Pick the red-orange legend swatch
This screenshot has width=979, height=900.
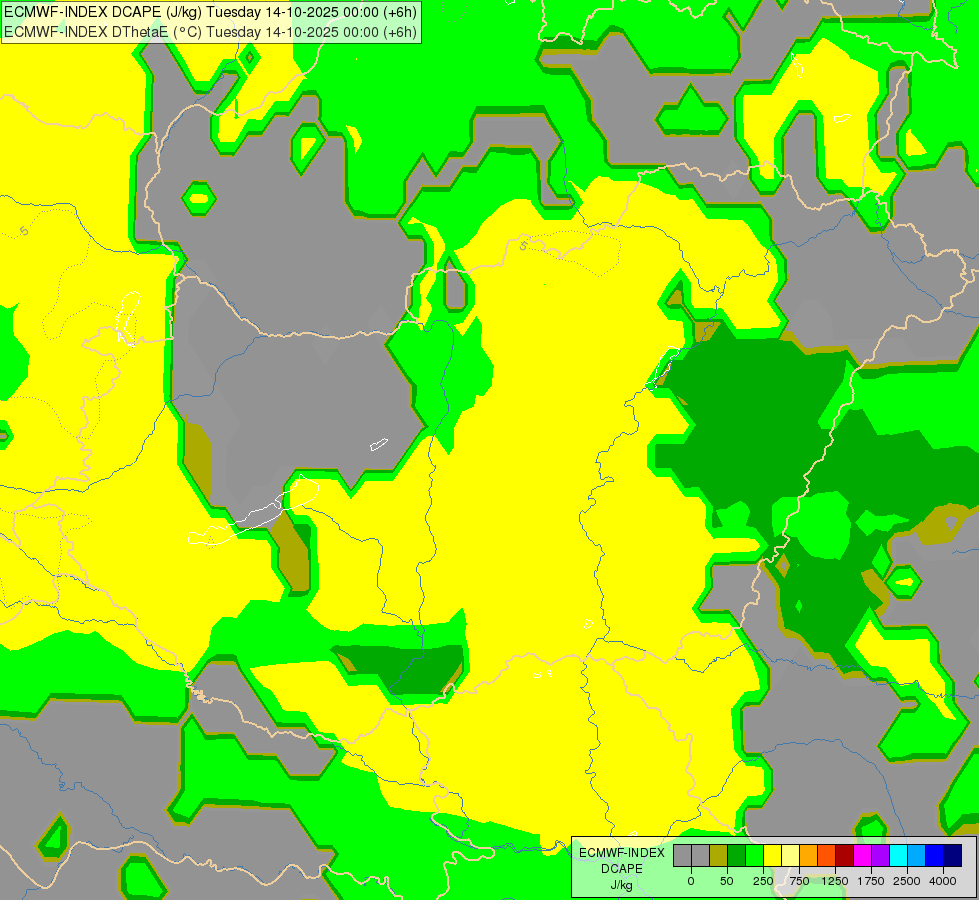(827, 855)
